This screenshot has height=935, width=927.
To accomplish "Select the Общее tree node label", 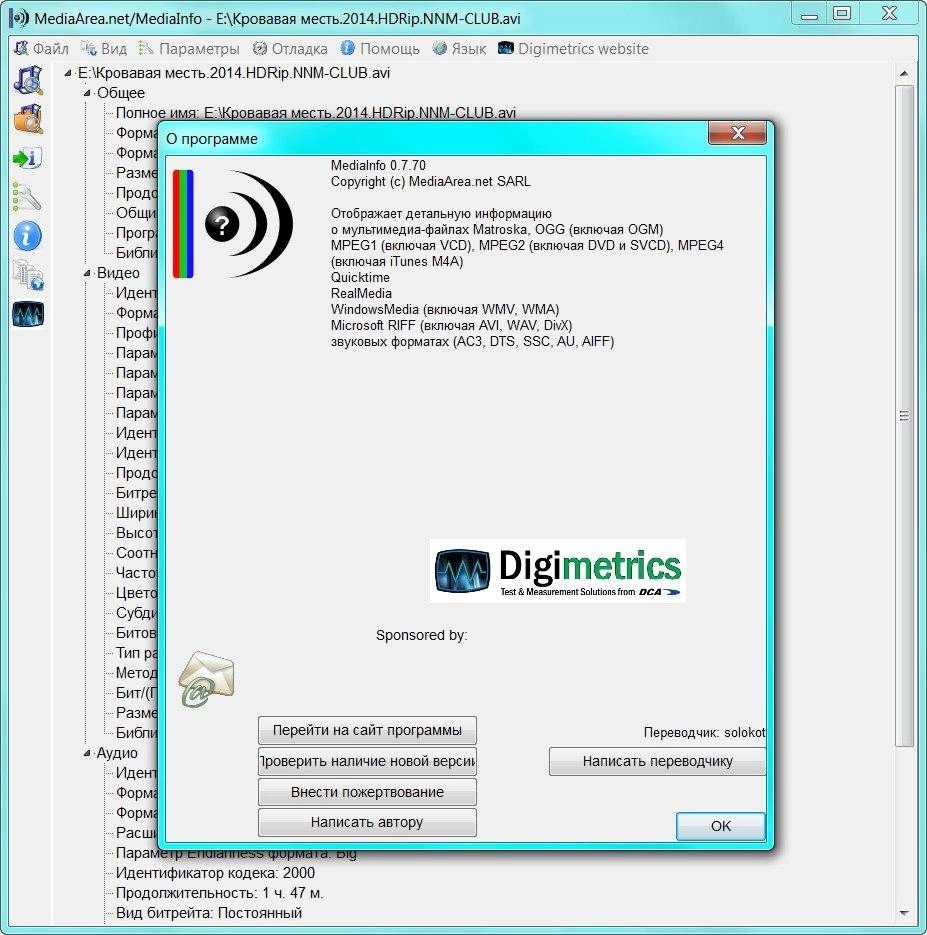I will tap(121, 93).
